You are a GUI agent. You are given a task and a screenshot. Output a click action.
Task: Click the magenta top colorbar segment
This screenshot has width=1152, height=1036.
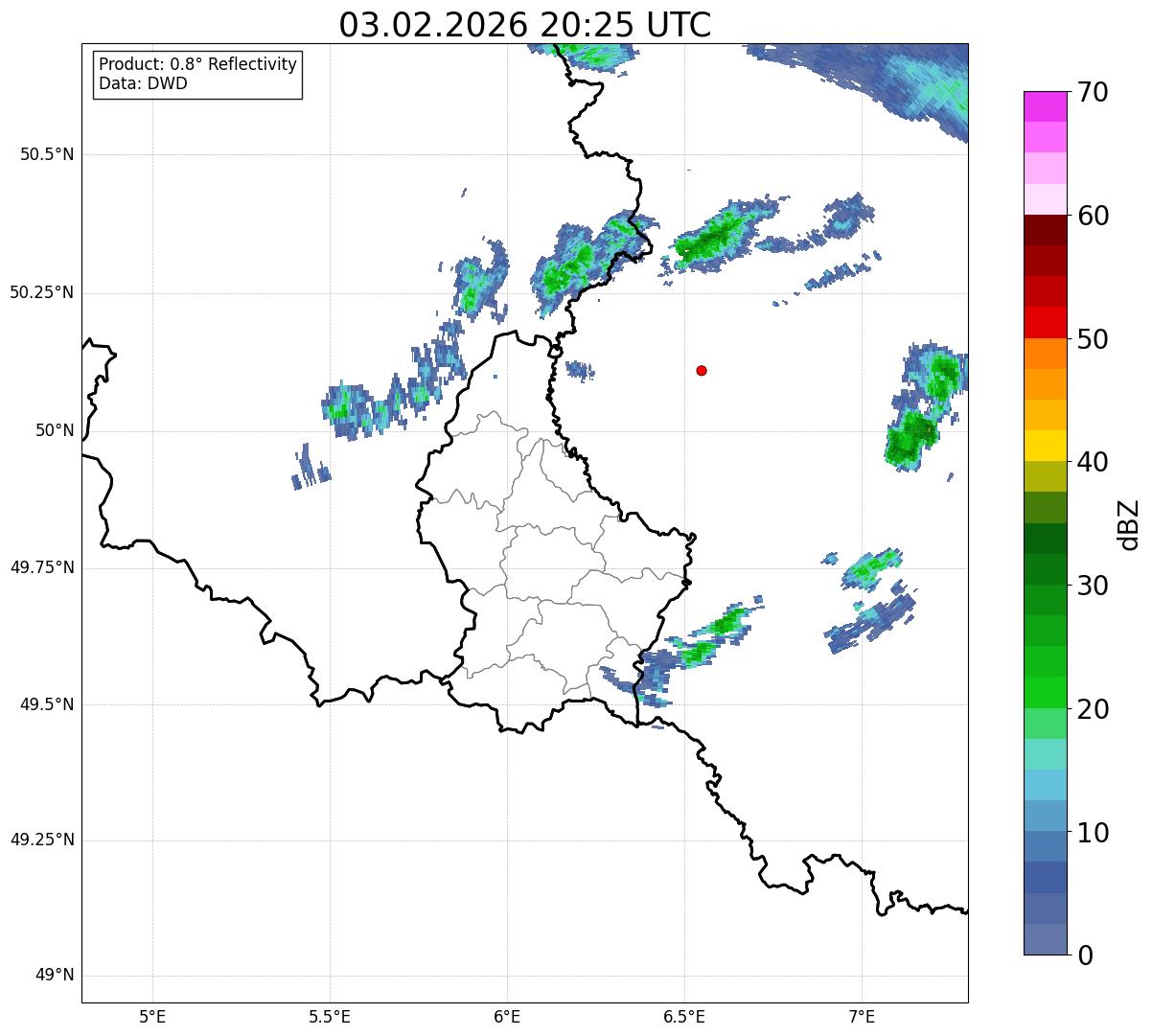[x=1045, y=106]
